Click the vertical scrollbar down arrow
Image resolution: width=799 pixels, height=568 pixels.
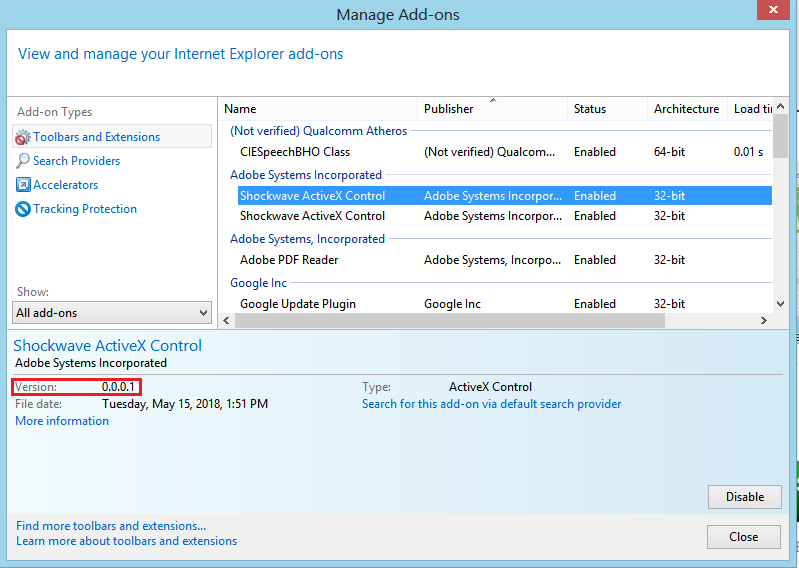point(781,304)
